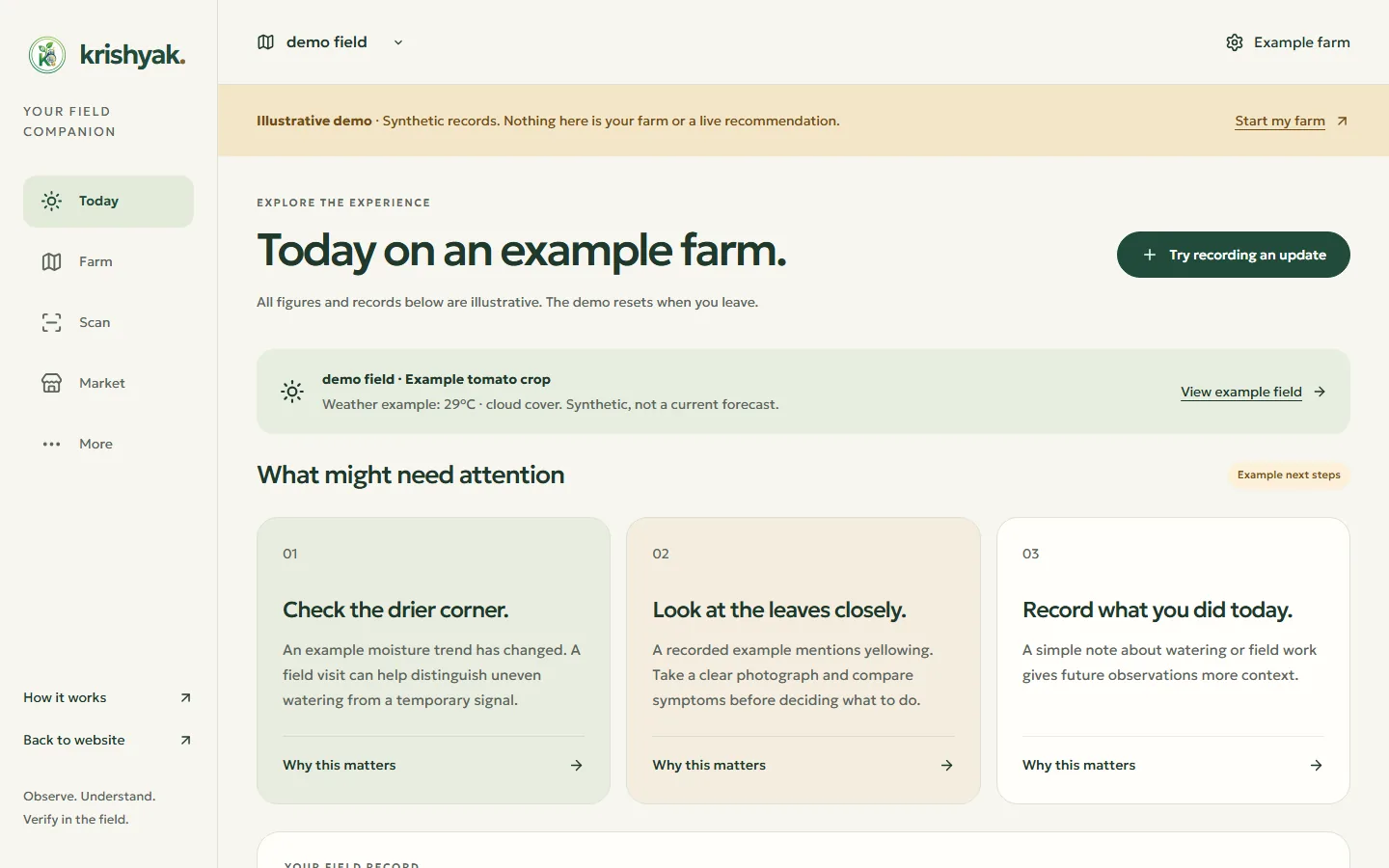This screenshot has height=868, width=1389.
Task: Open the Today section
Action: click(x=108, y=201)
